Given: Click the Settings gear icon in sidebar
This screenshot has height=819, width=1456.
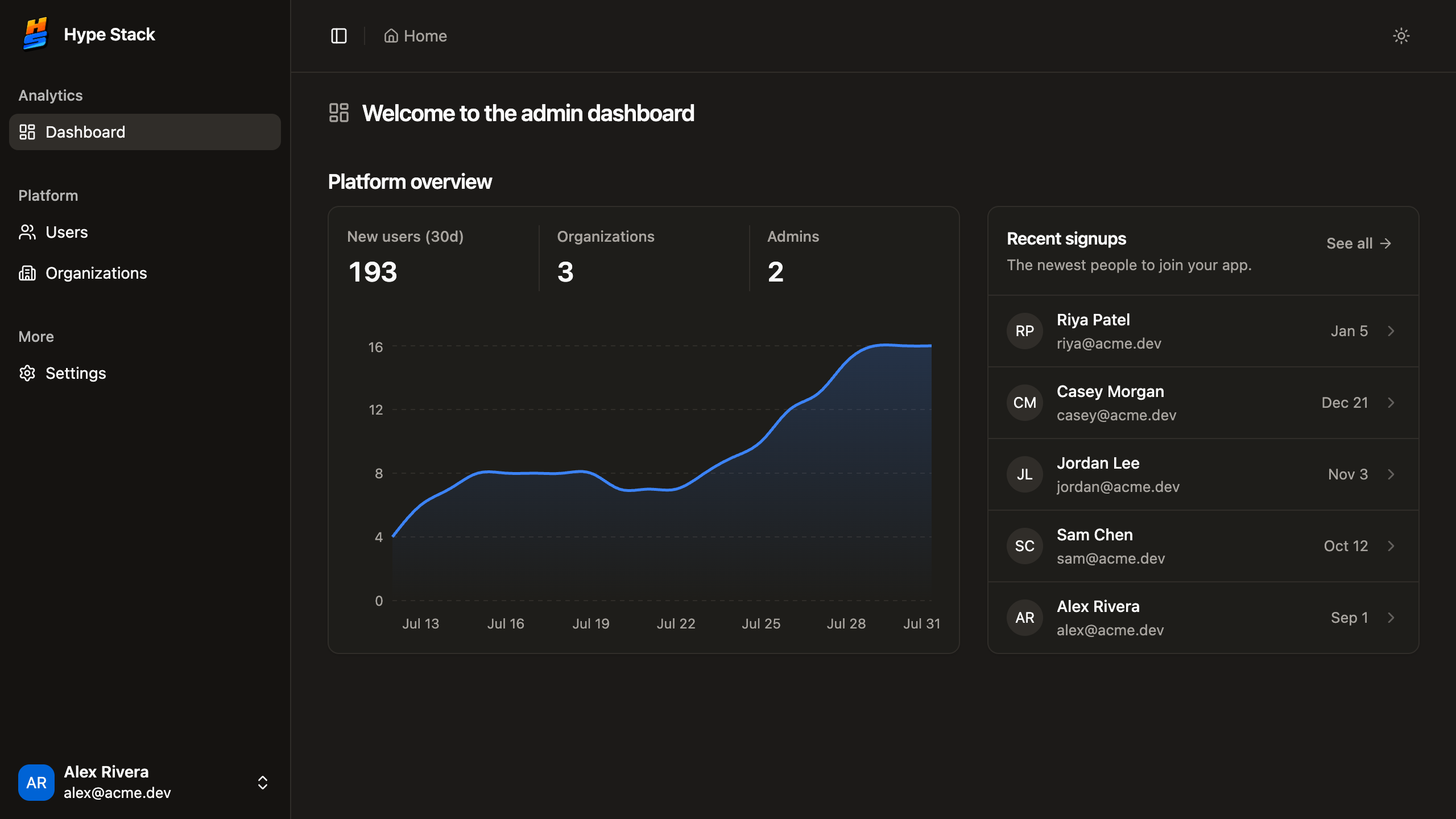Looking at the screenshot, I should point(27,373).
